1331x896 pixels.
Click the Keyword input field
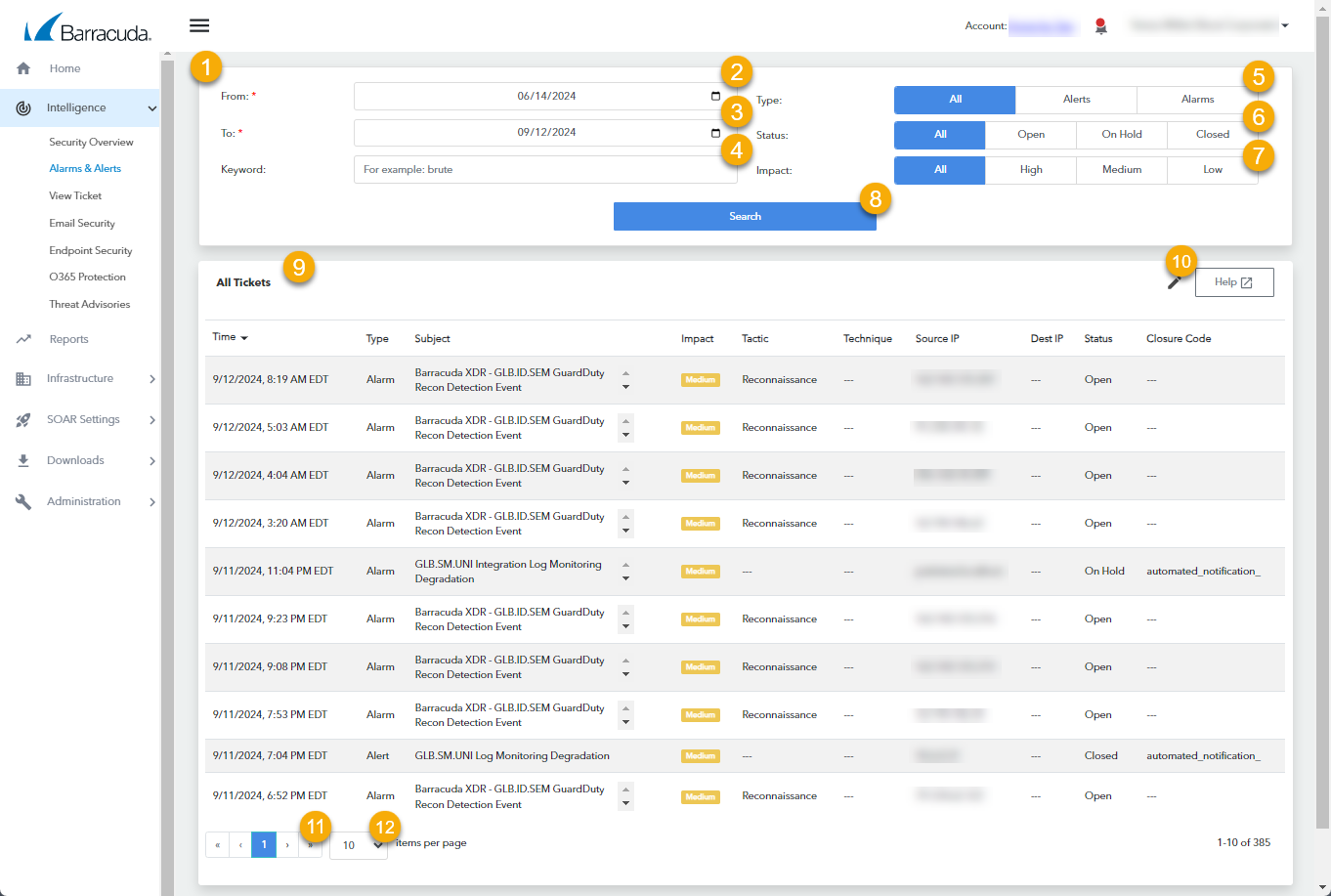coord(545,170)
